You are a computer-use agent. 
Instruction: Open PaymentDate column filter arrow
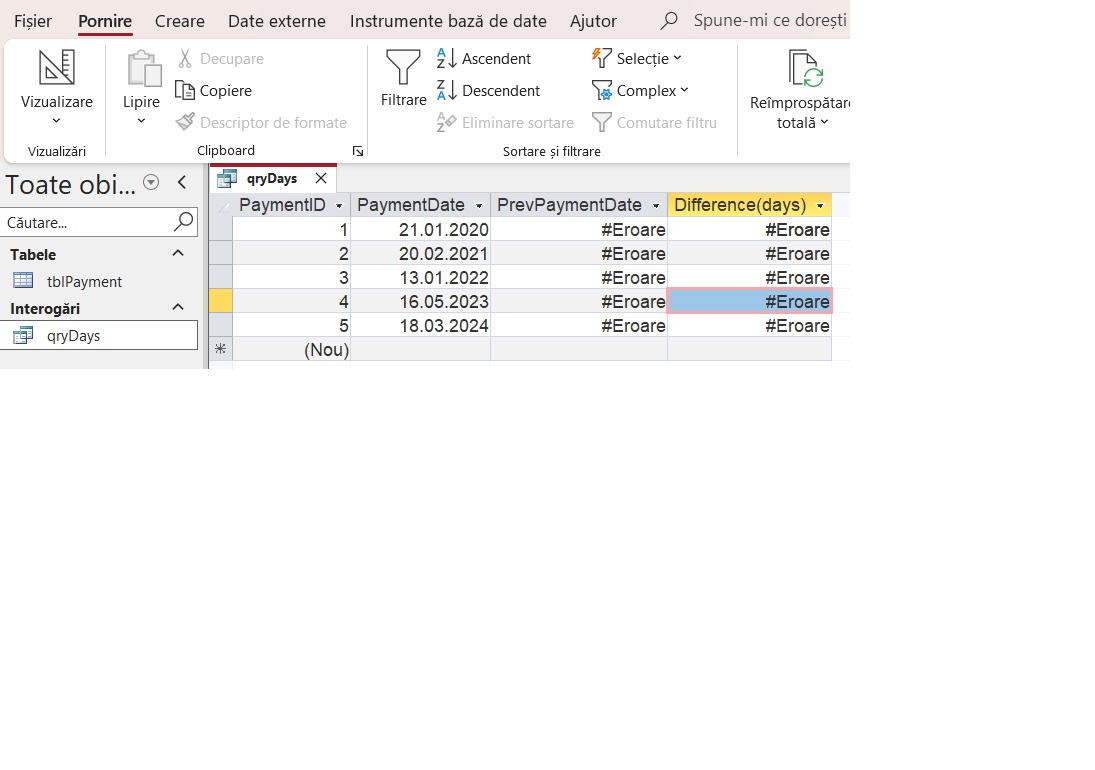480,206
